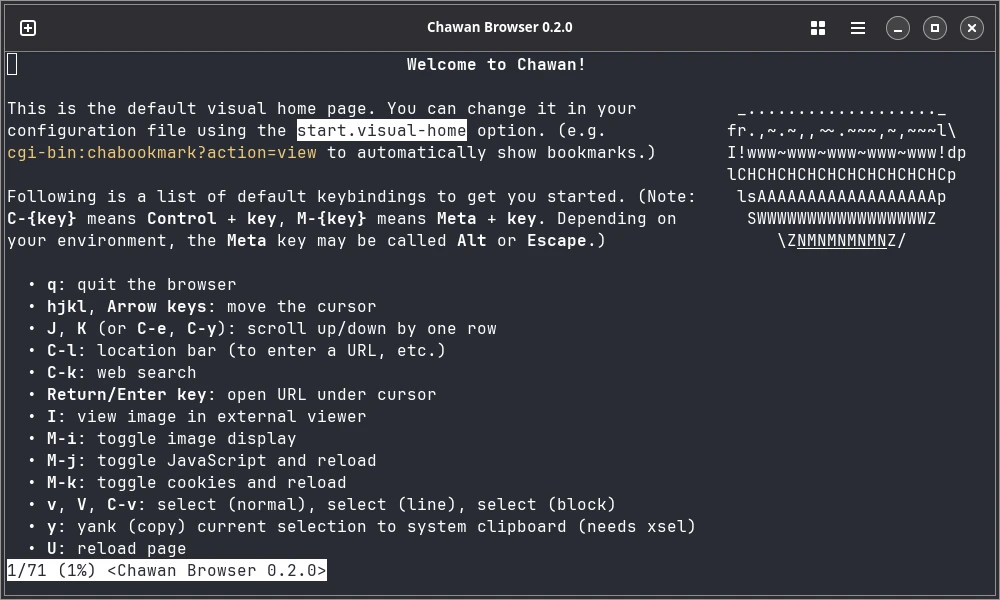Click the 'M-i: toggle image display' line
This screenshot has height=600, width=1000.
pos(172,439)
